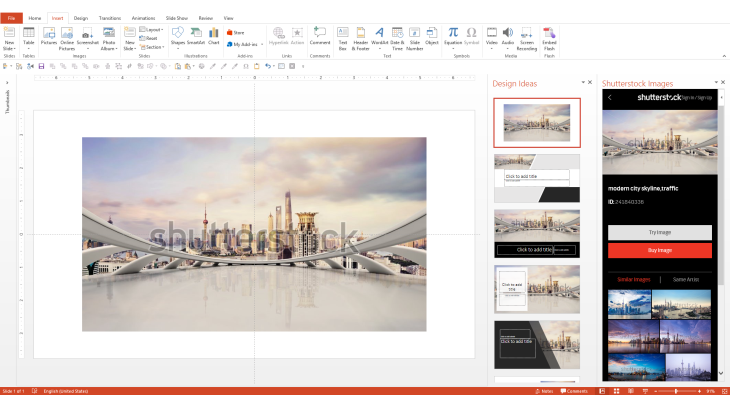Screen dimensions: 730x395
Task: Add a Comment using ribbon icon
Action: pyautogui.click(x=320, y=36)
